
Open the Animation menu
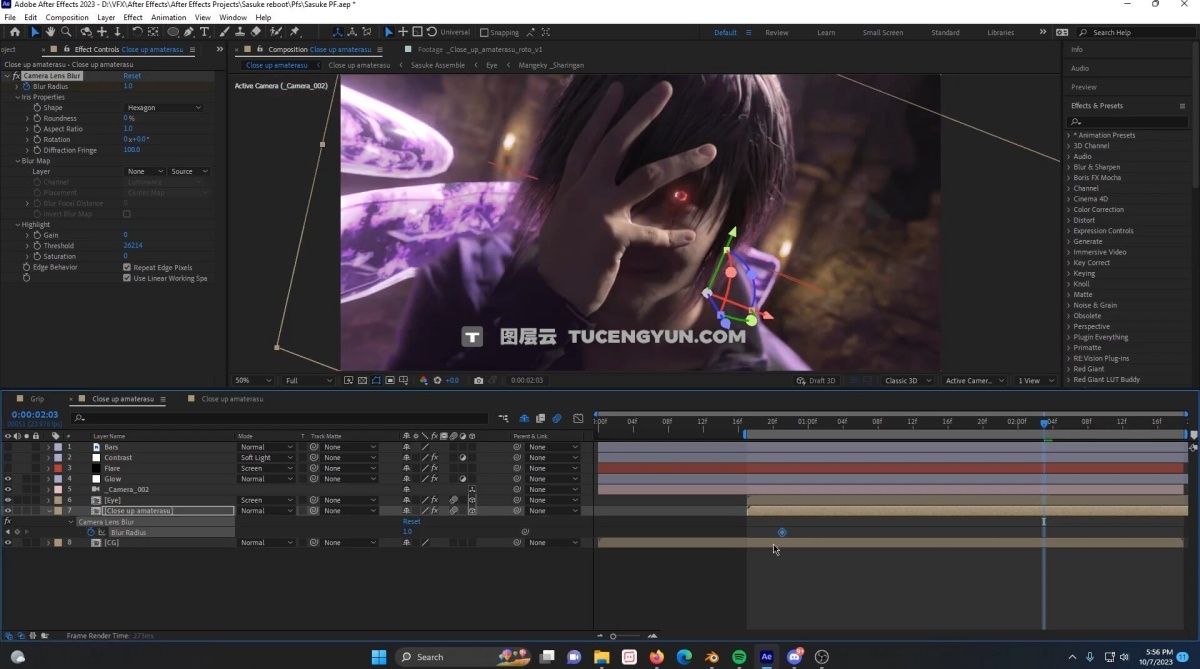tap(168, 17)
